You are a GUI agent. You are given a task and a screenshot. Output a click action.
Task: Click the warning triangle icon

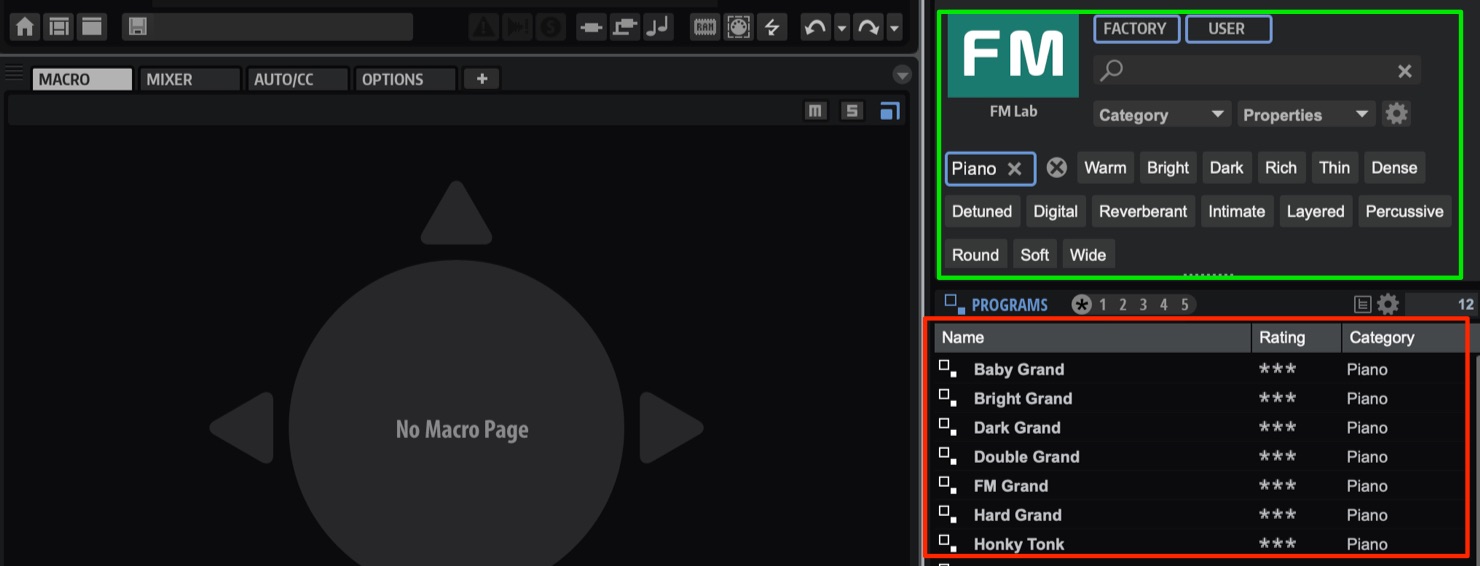484,27
